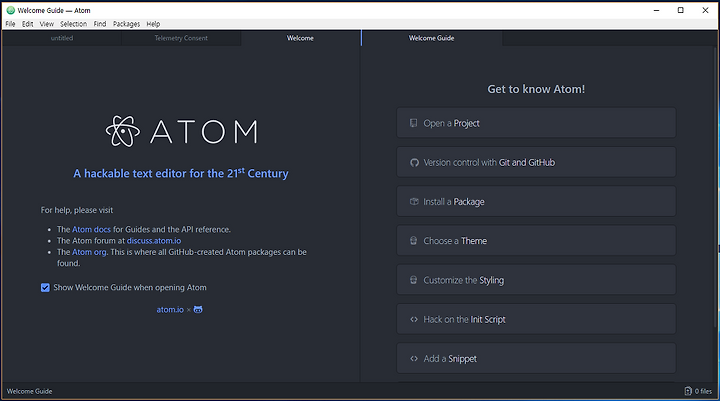Click the code icon in Add a Snippet
The image size is (720, 401).
click(x=414, y=359)
